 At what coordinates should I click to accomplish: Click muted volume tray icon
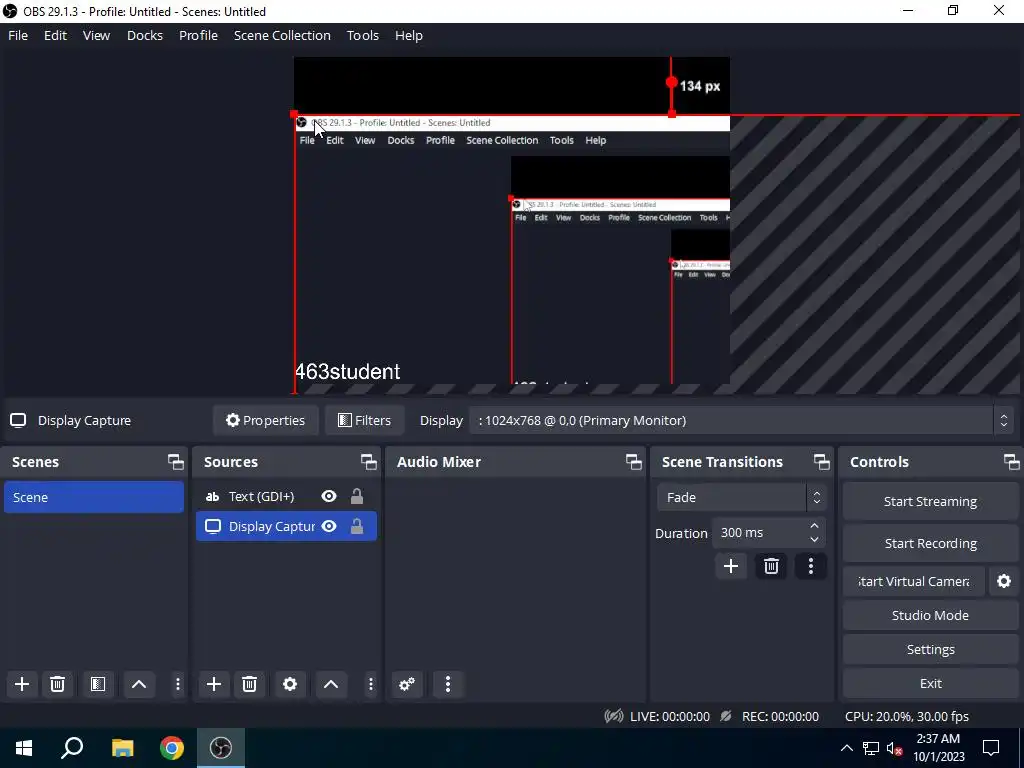click(894, 748)
